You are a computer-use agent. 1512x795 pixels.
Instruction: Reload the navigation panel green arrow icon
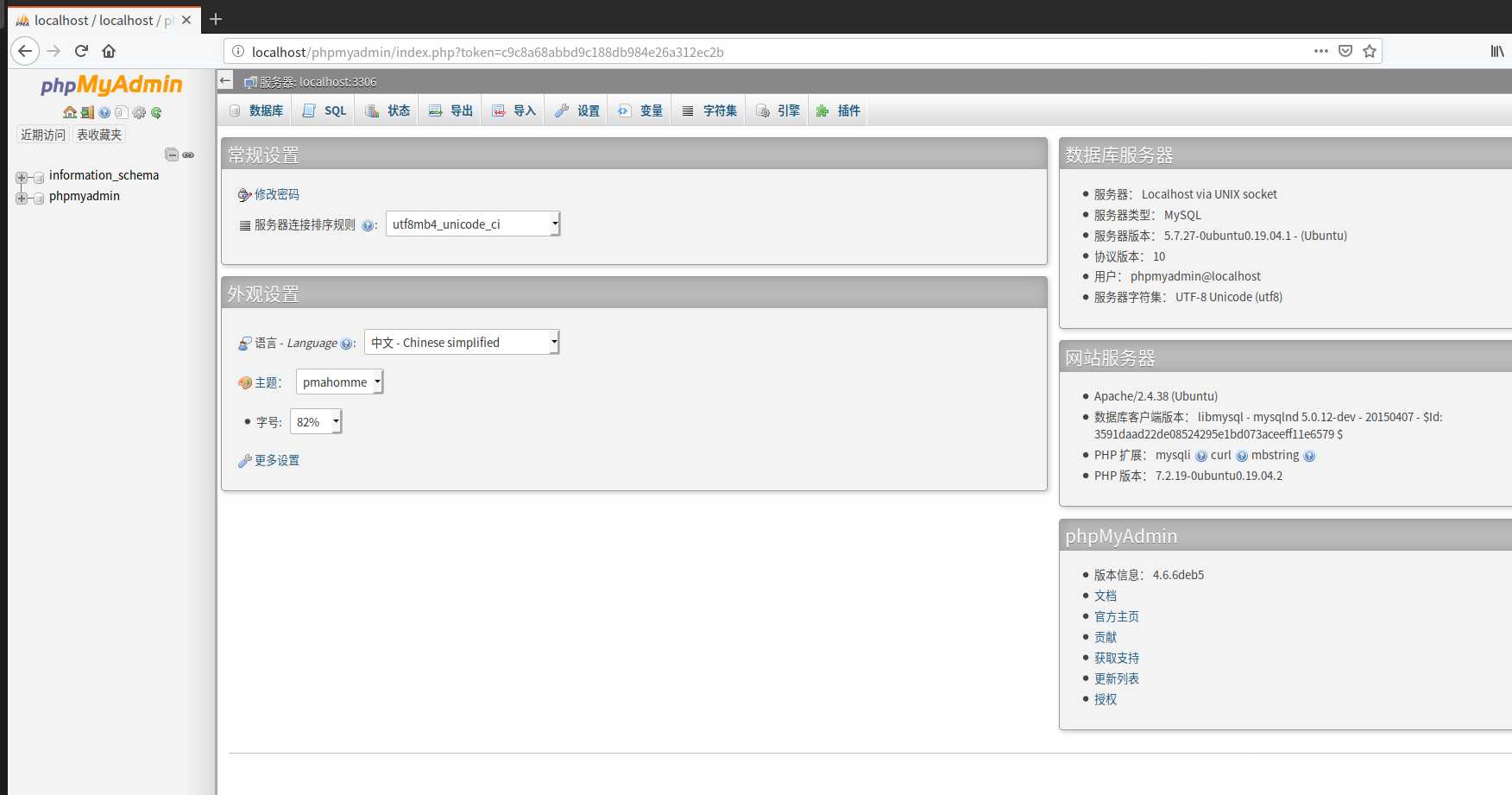[156, 112]
